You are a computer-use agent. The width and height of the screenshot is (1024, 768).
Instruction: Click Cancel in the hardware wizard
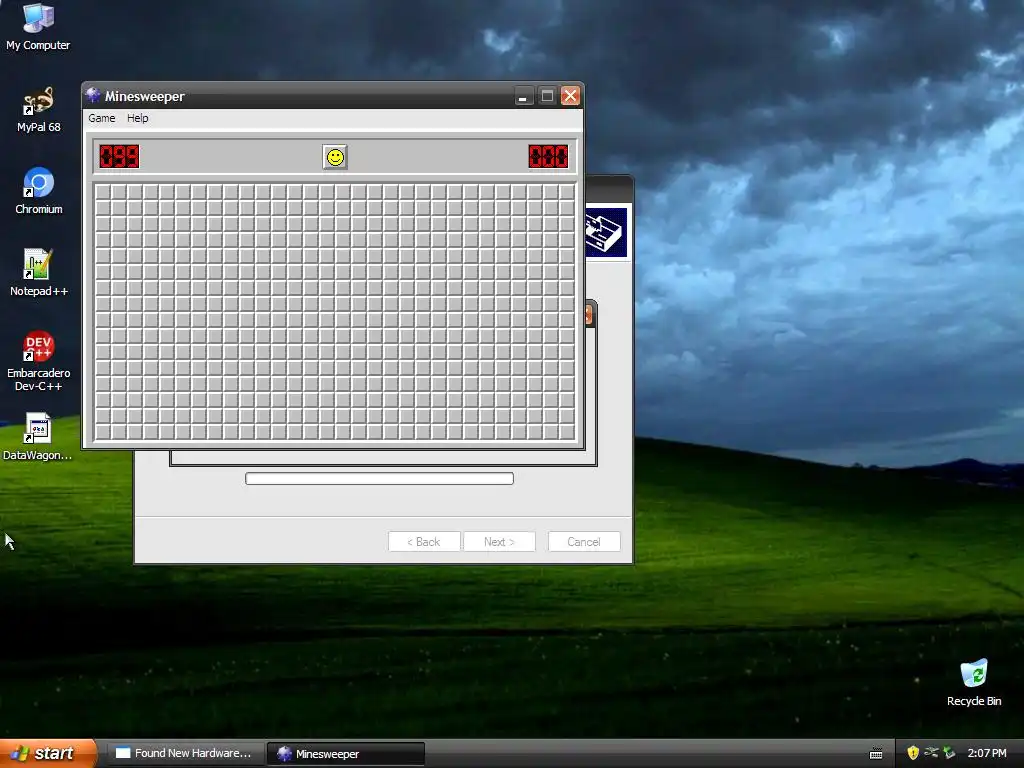pos(584,541)
